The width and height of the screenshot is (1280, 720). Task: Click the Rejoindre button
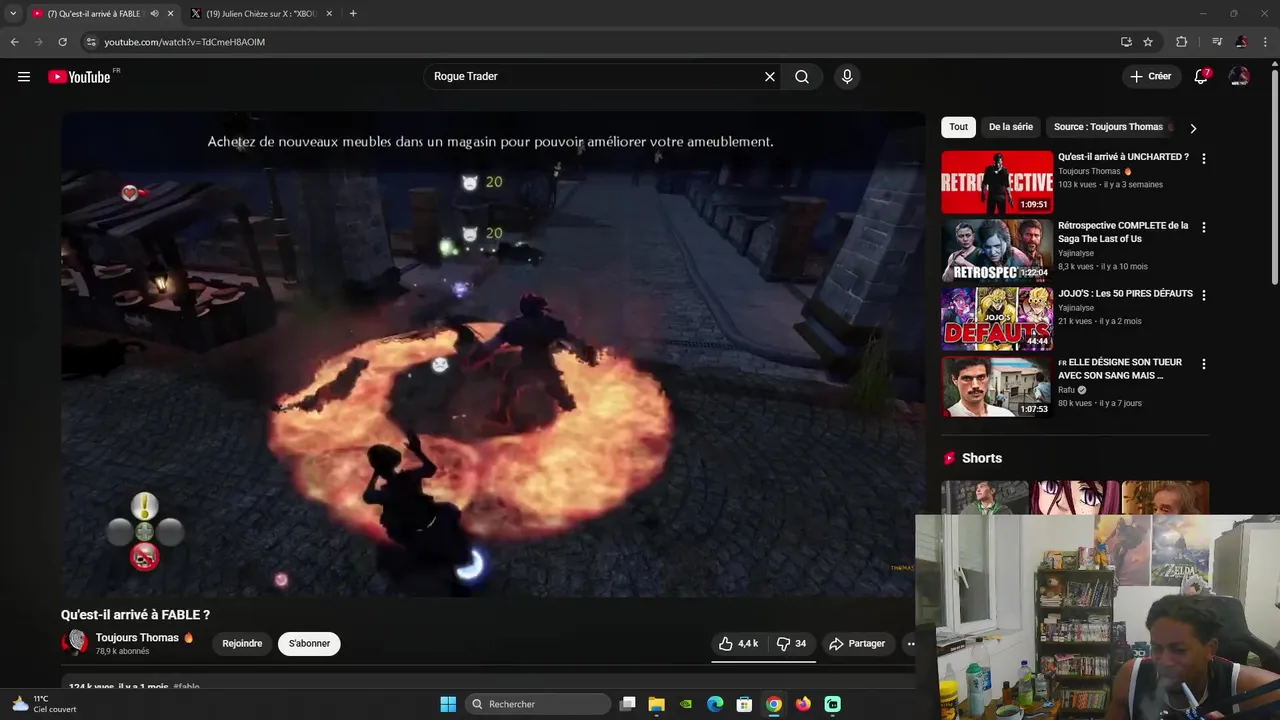(242, 644)
